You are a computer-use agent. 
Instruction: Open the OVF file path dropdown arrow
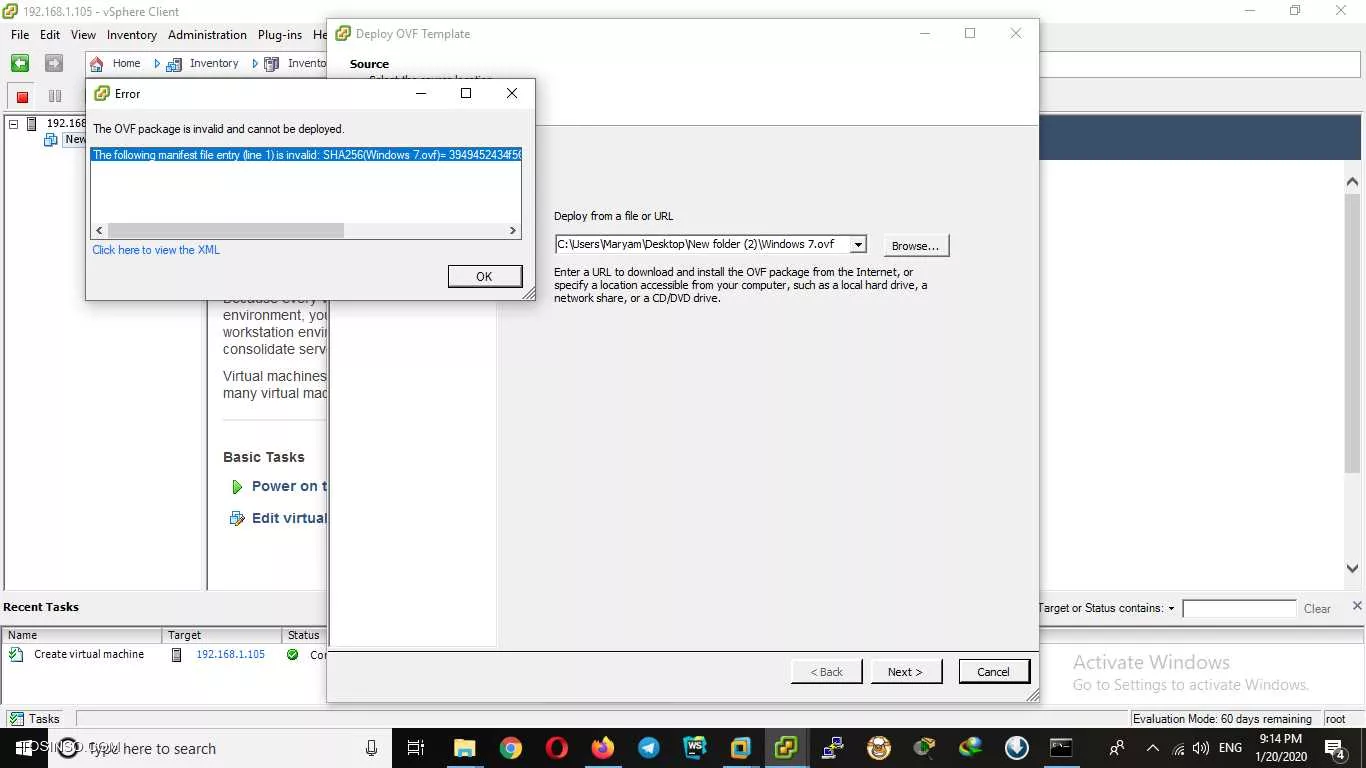pyautogui.click(x=858, y=245)
